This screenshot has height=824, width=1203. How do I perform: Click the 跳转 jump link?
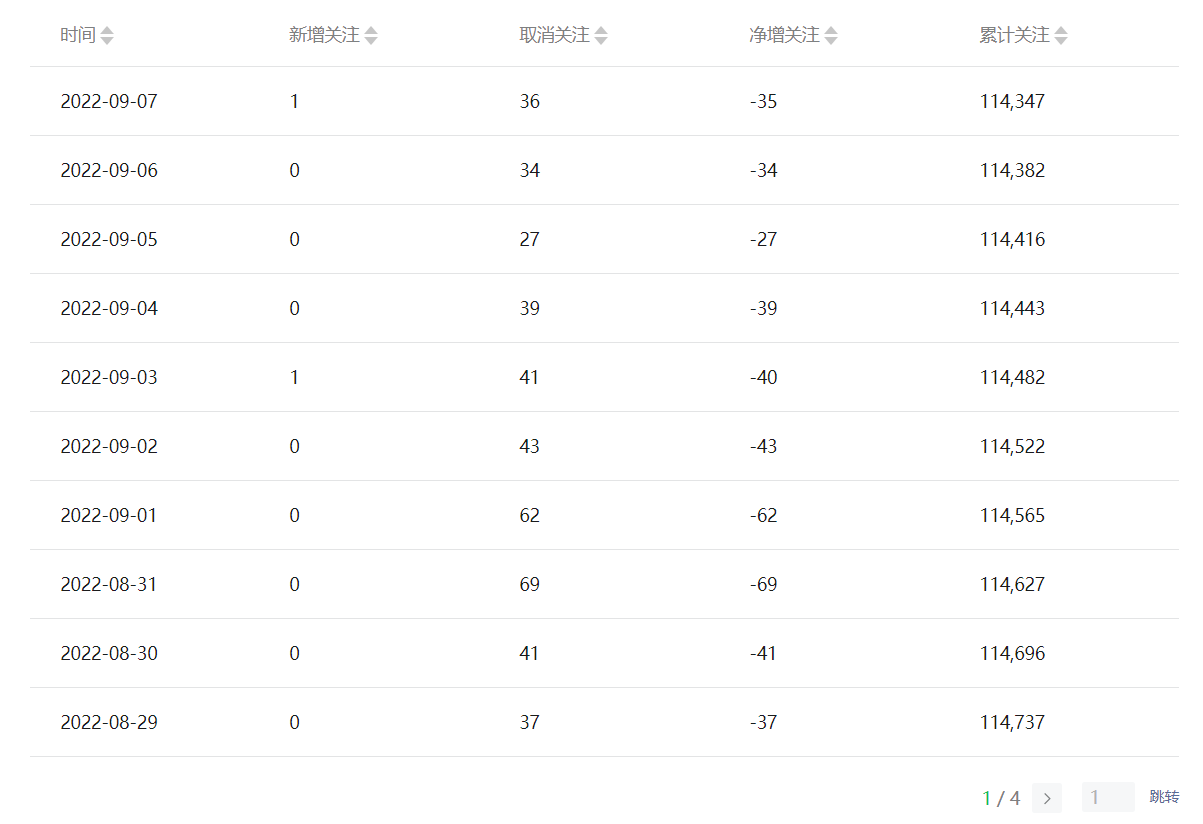pyautogui.click(x=1164, y=797)
